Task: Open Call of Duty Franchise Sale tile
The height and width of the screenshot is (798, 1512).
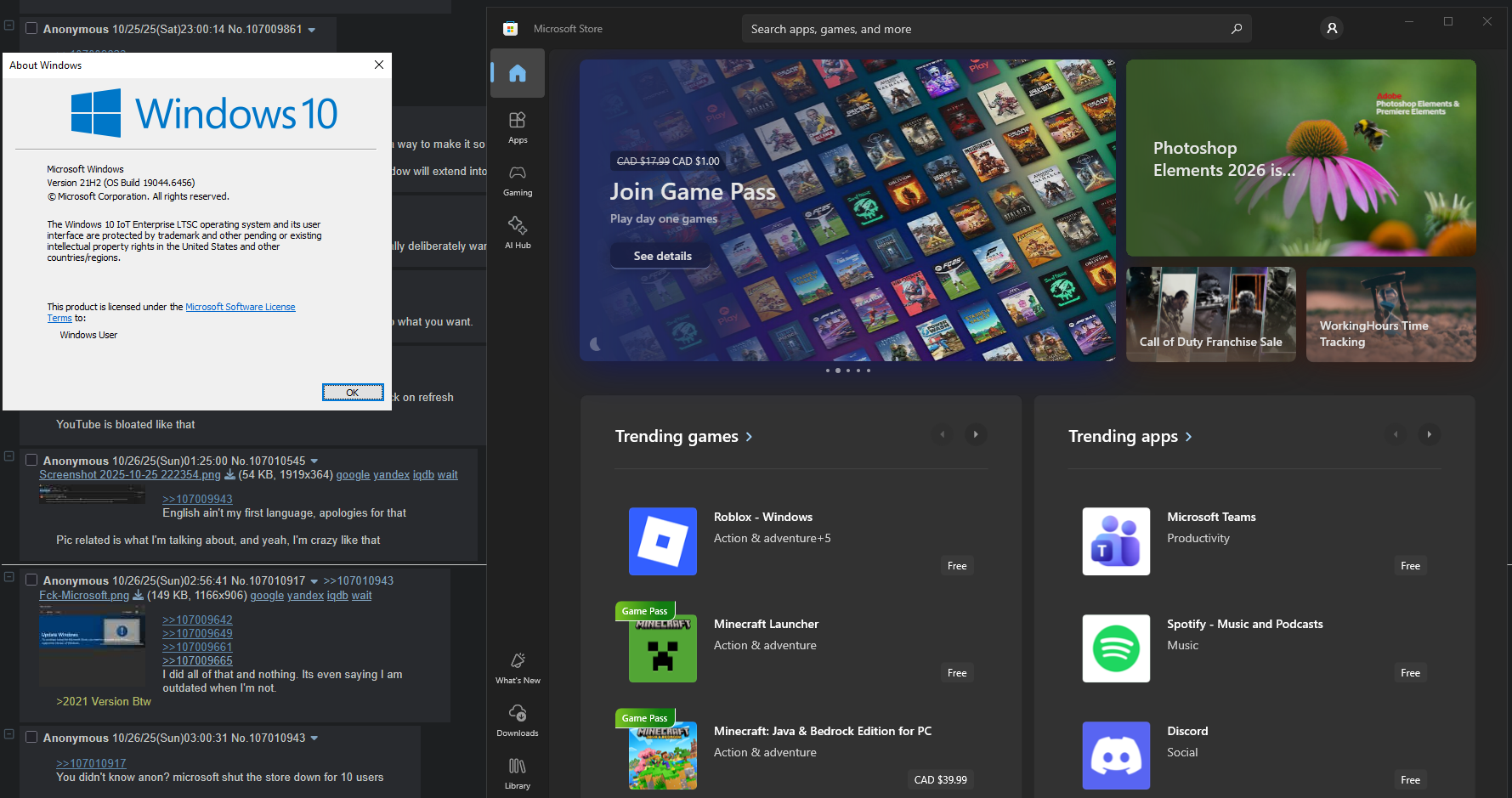Action: click(x=1211, y=314)
